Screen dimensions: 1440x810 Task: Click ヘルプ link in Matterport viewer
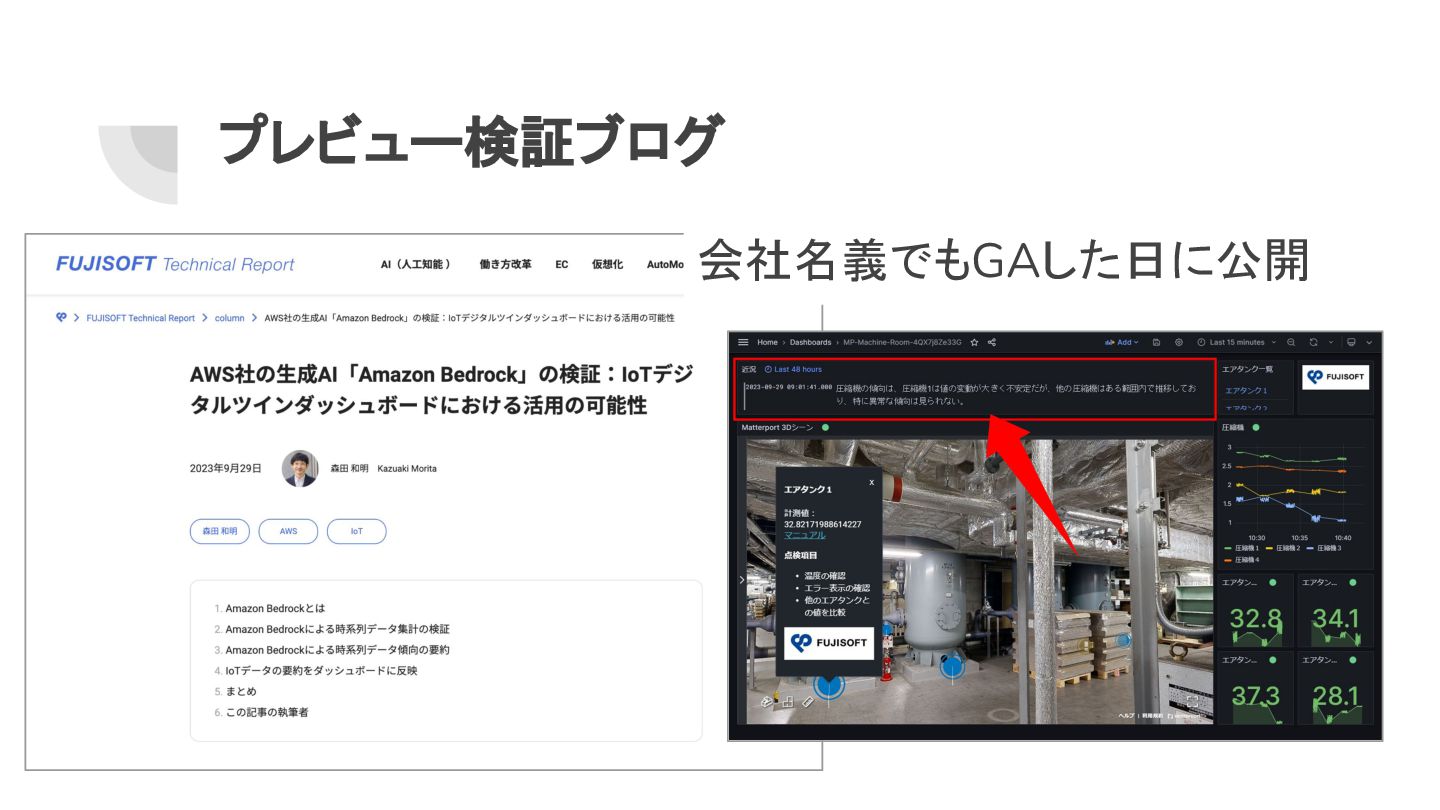1126,715
